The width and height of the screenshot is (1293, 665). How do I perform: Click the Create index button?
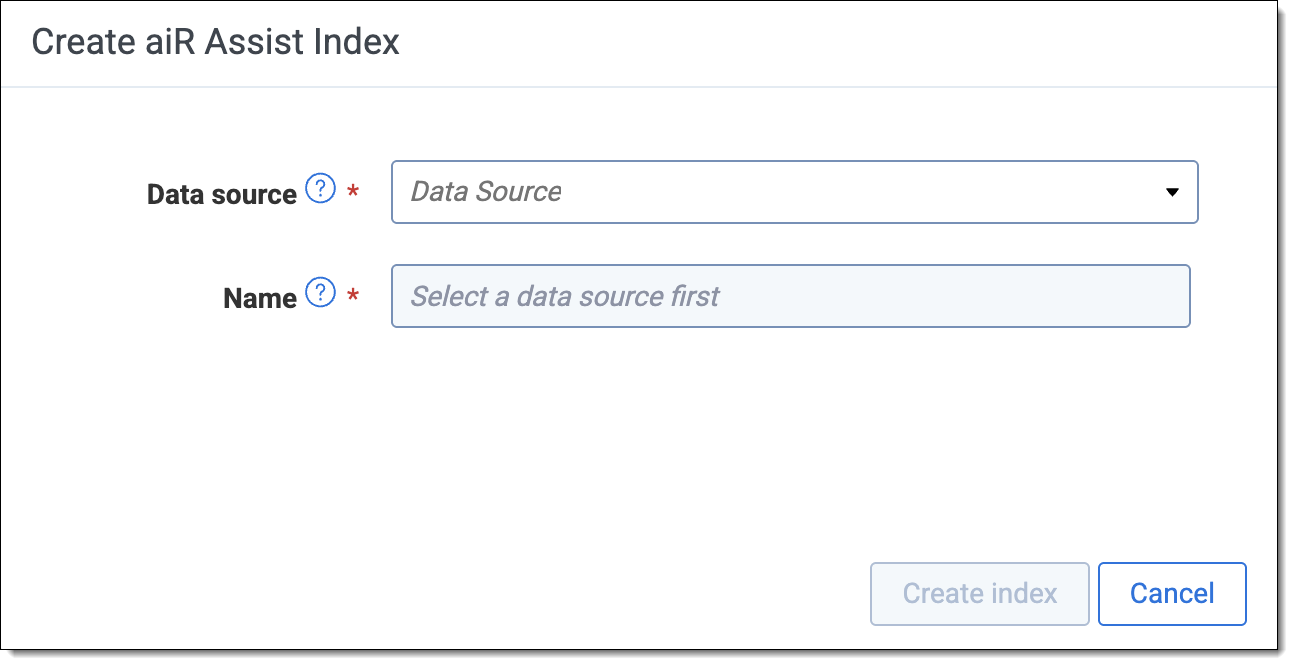tap(980, 594)
